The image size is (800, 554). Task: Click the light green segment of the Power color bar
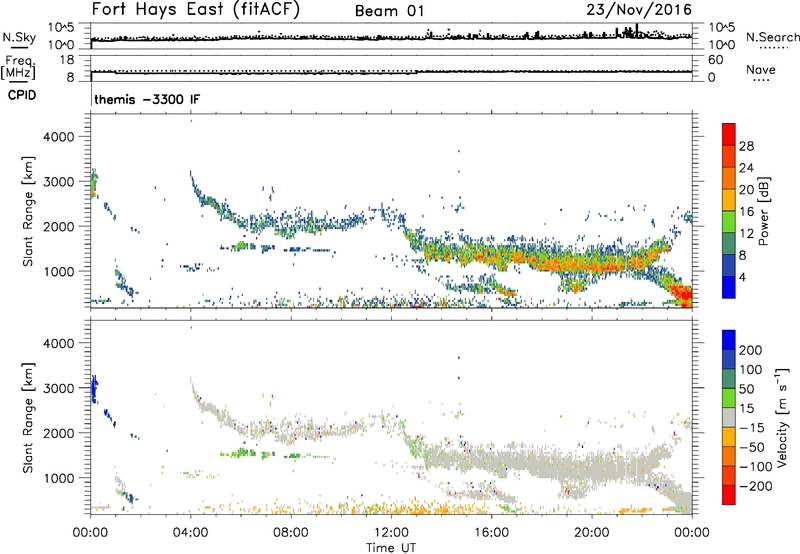[x=729, y=222]
